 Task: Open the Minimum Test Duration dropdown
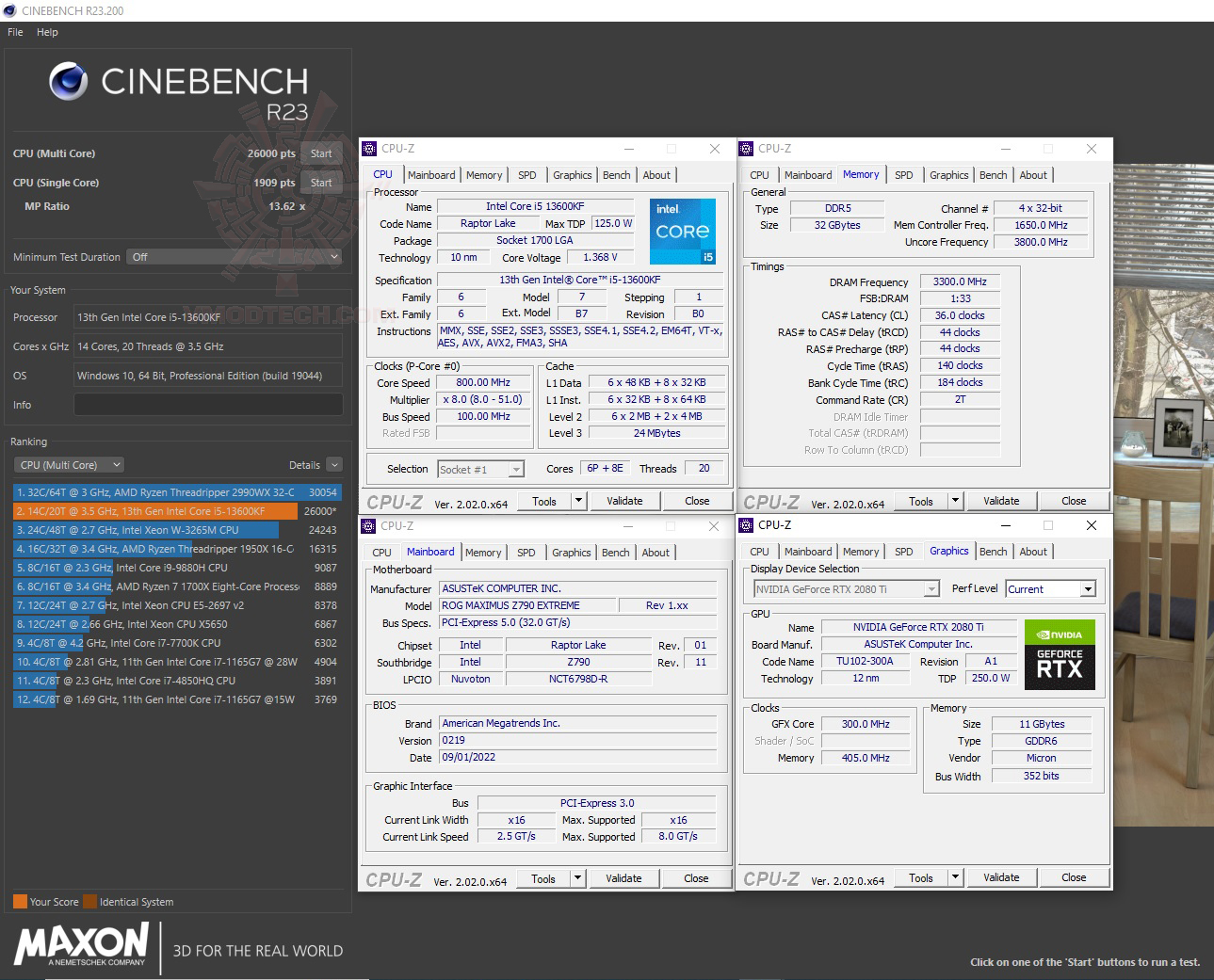(234, 257)
